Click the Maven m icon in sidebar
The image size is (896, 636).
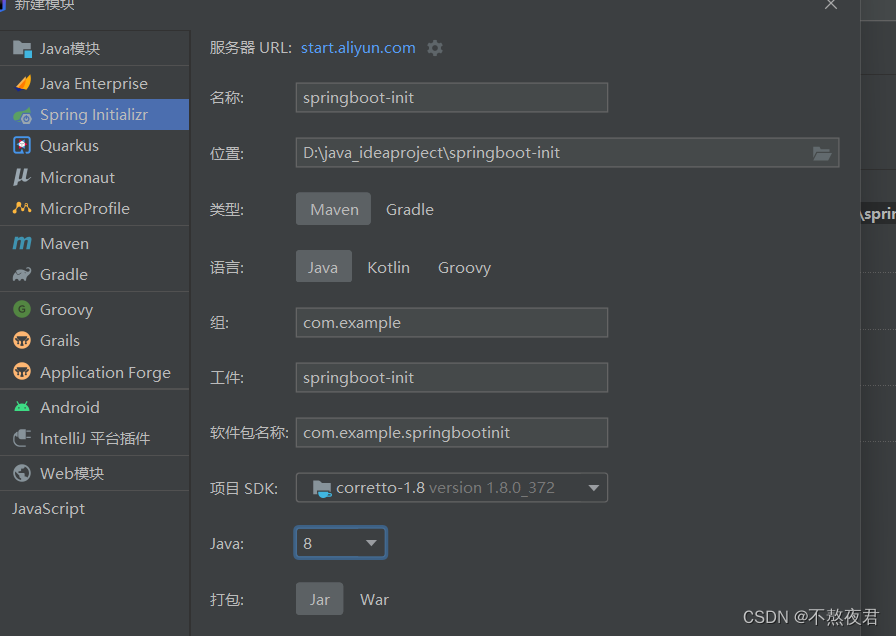tap(22, 243)
